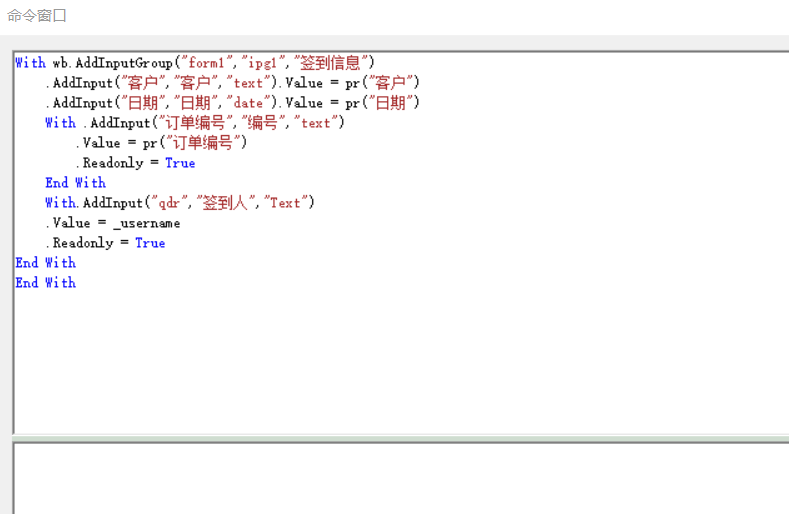Place cursor on the _username variable

pyautogui.click(x=147, y=223)
